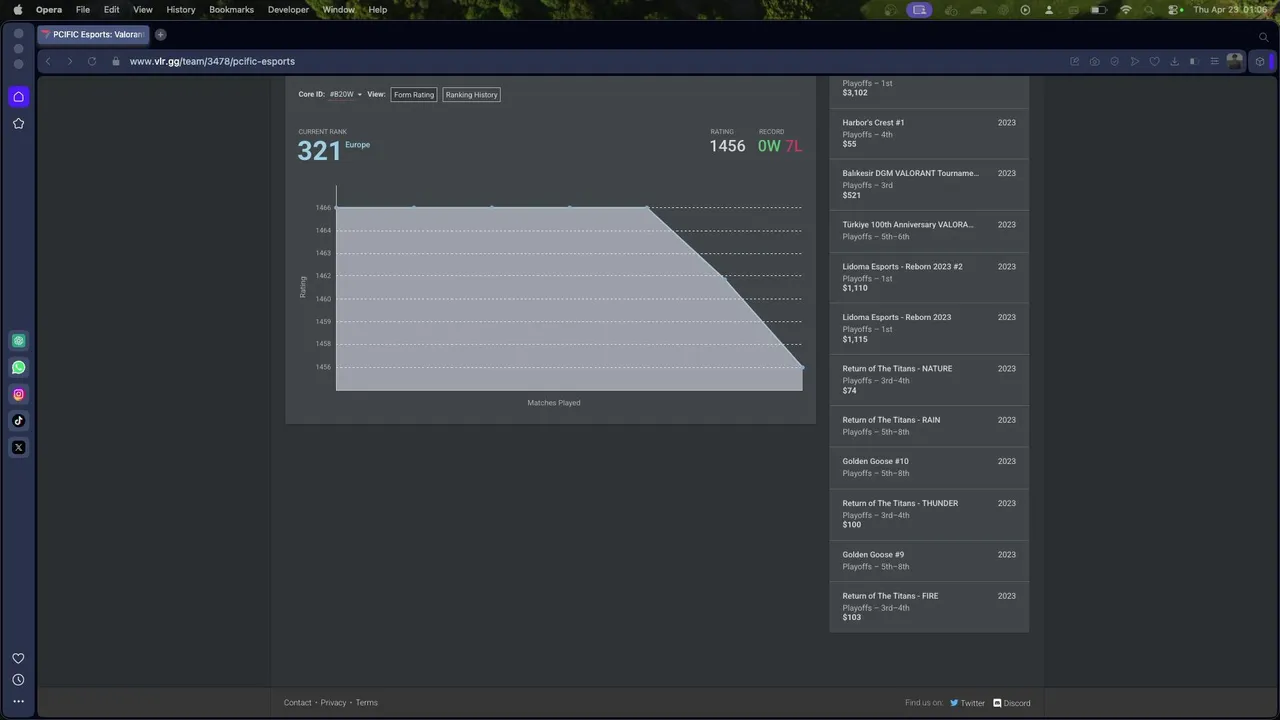Open Golden Goose #9 event
Screen dimensions: 1280x720
[x=929, y=560]
